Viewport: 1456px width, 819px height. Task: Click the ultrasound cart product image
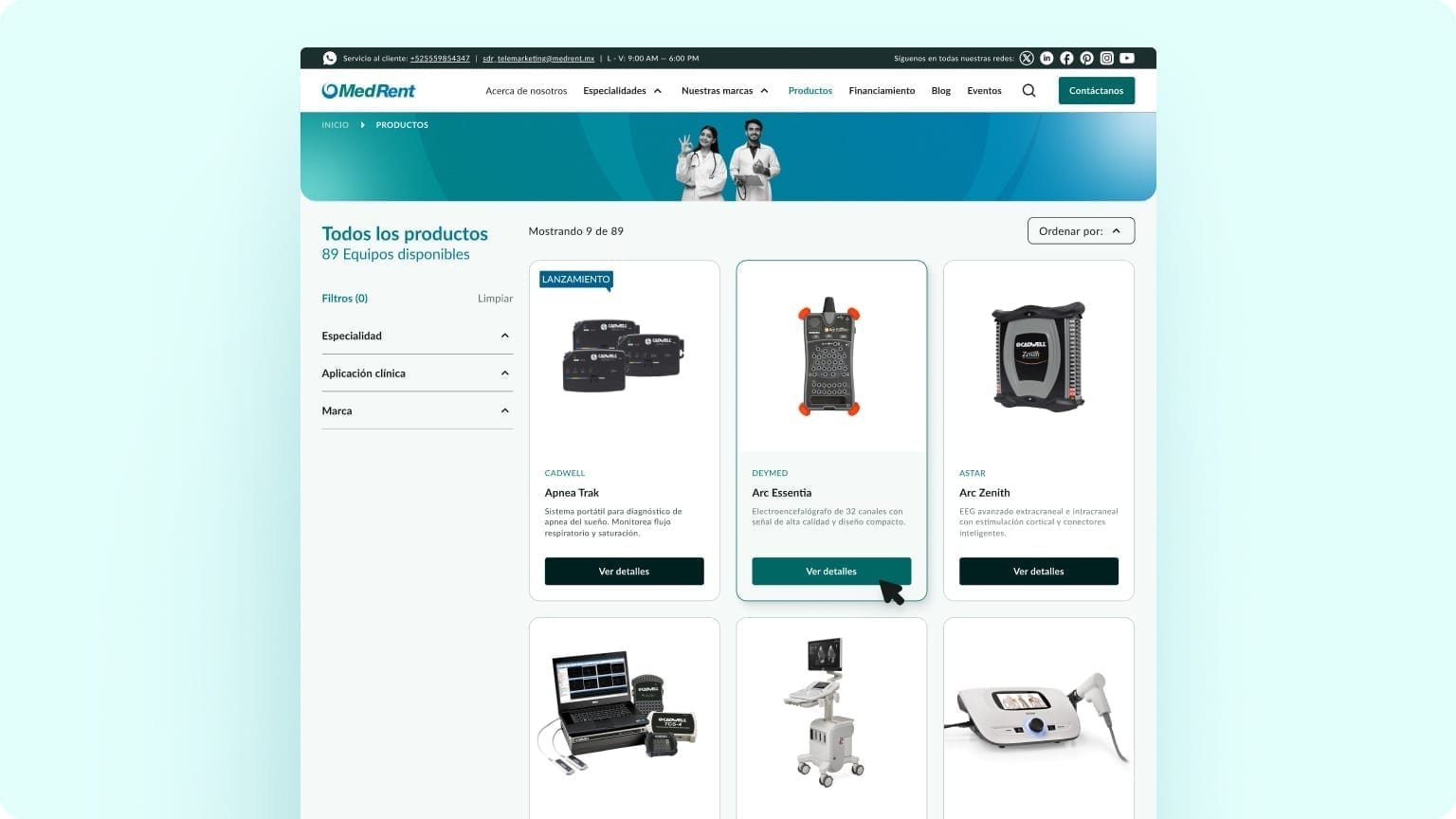click(x=823, y=712)
